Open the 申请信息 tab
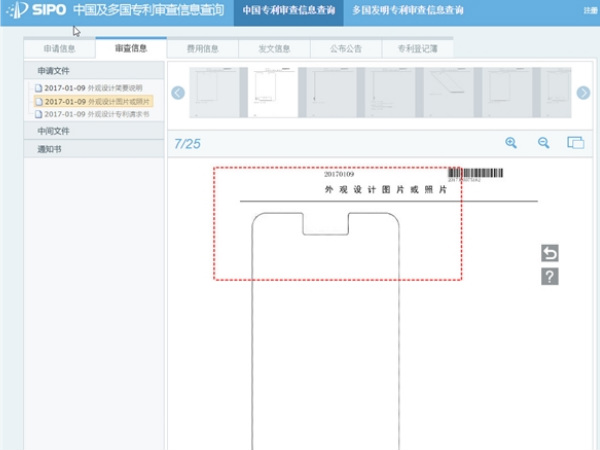The width and height of the screenshot is (600, 450). [59, 49]
